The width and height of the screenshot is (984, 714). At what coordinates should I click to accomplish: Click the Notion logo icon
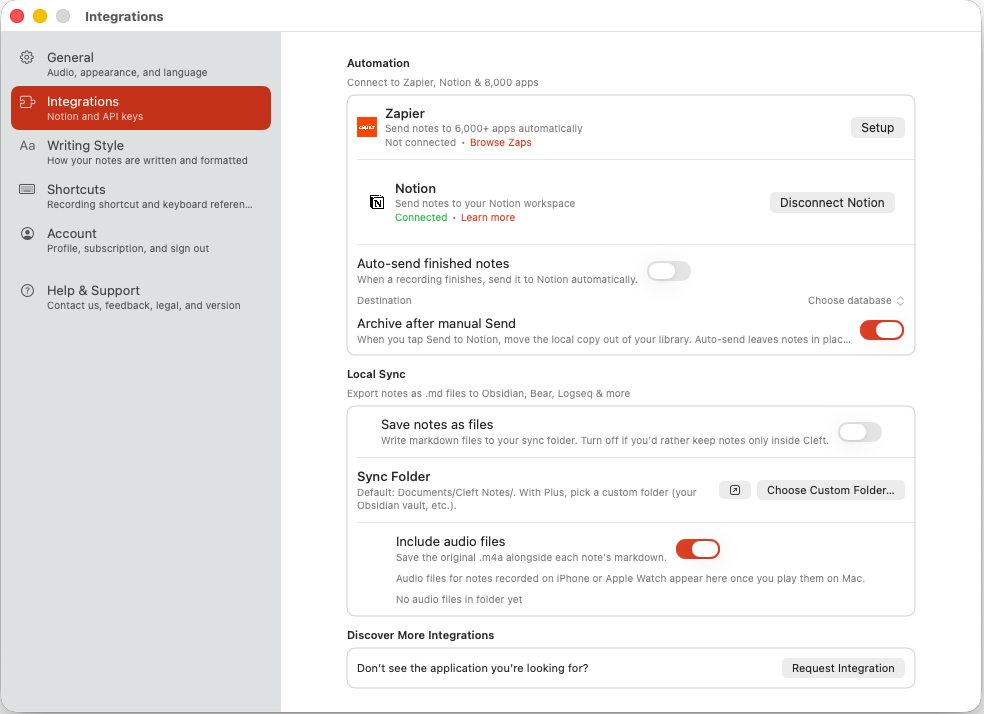click(377, 202)
